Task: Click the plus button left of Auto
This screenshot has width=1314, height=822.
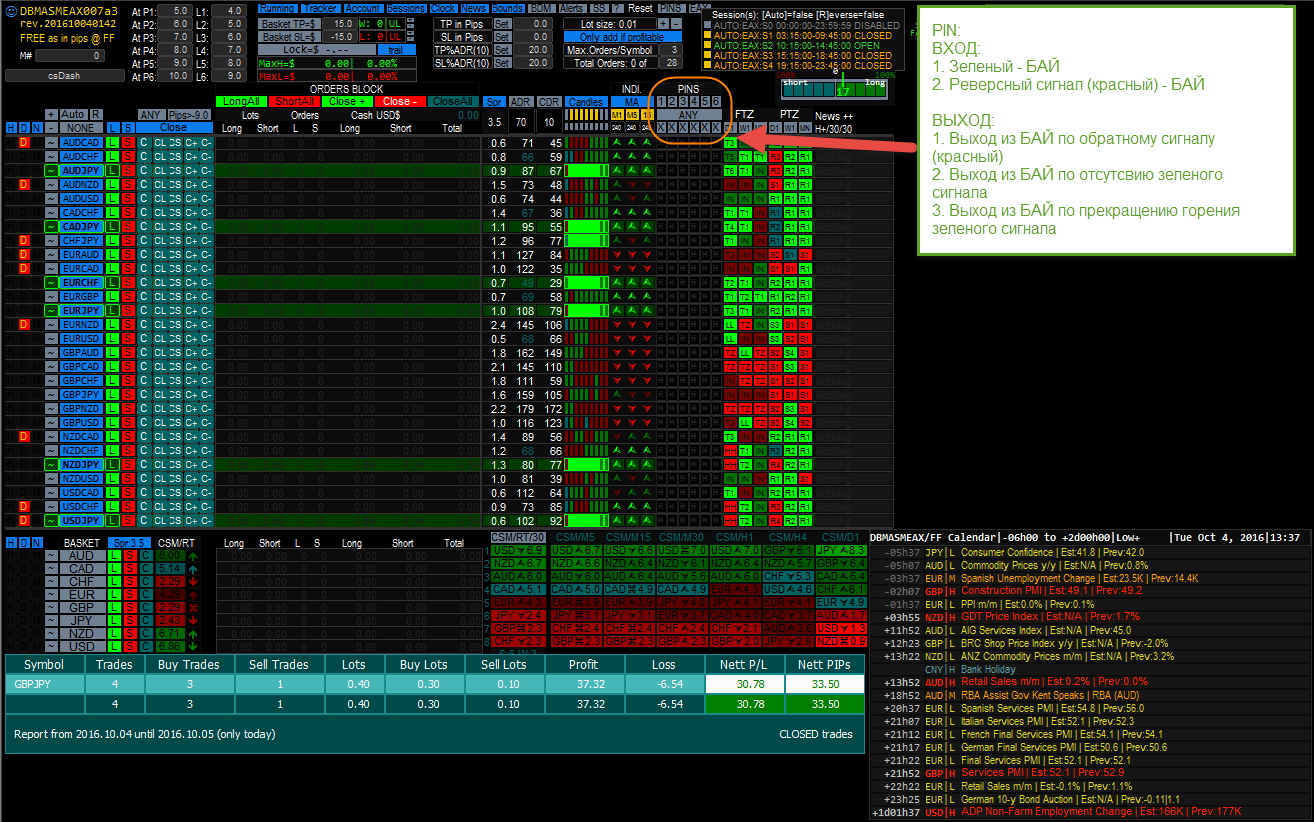Action: 51,114
